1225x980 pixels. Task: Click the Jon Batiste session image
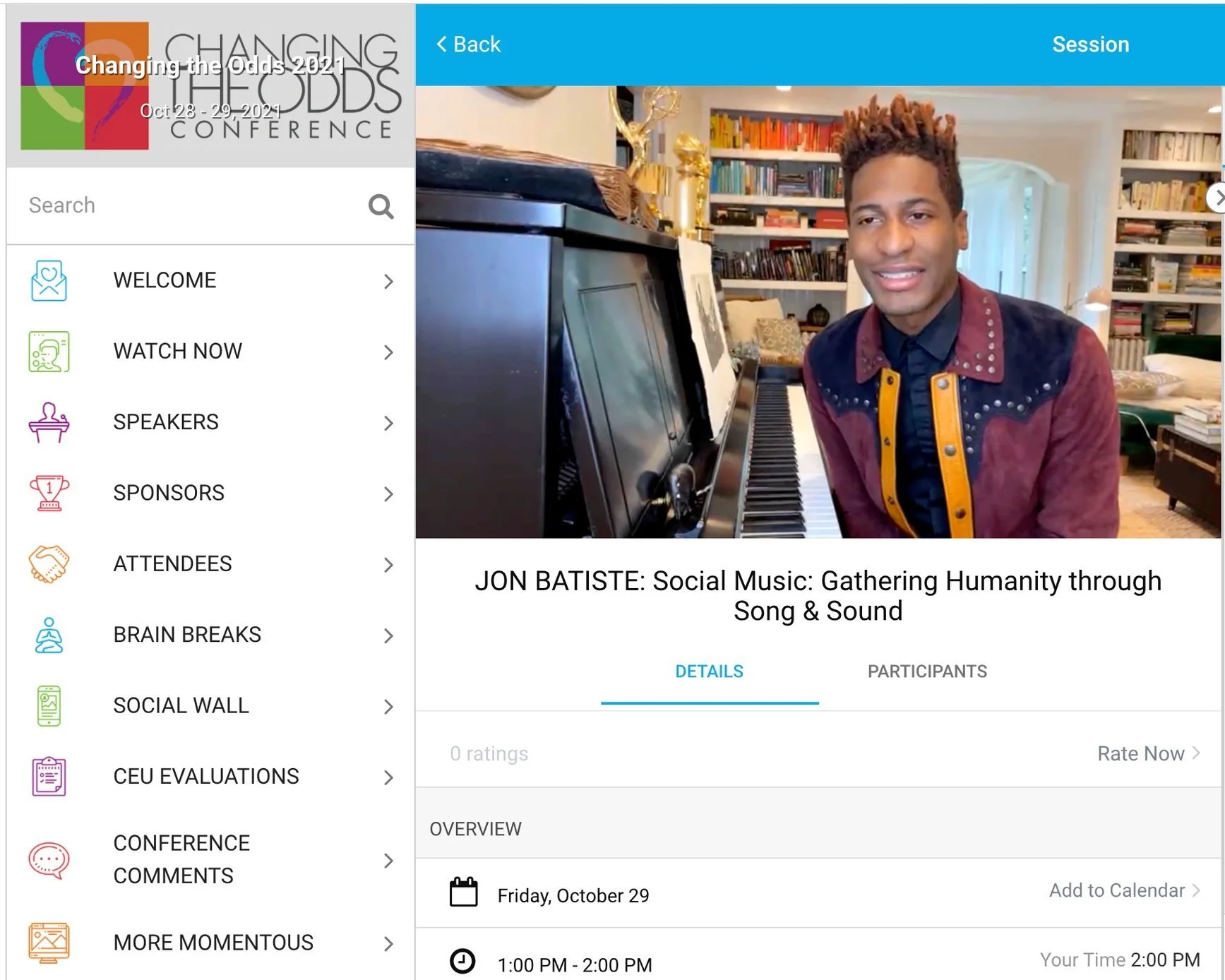coord(818,312)
